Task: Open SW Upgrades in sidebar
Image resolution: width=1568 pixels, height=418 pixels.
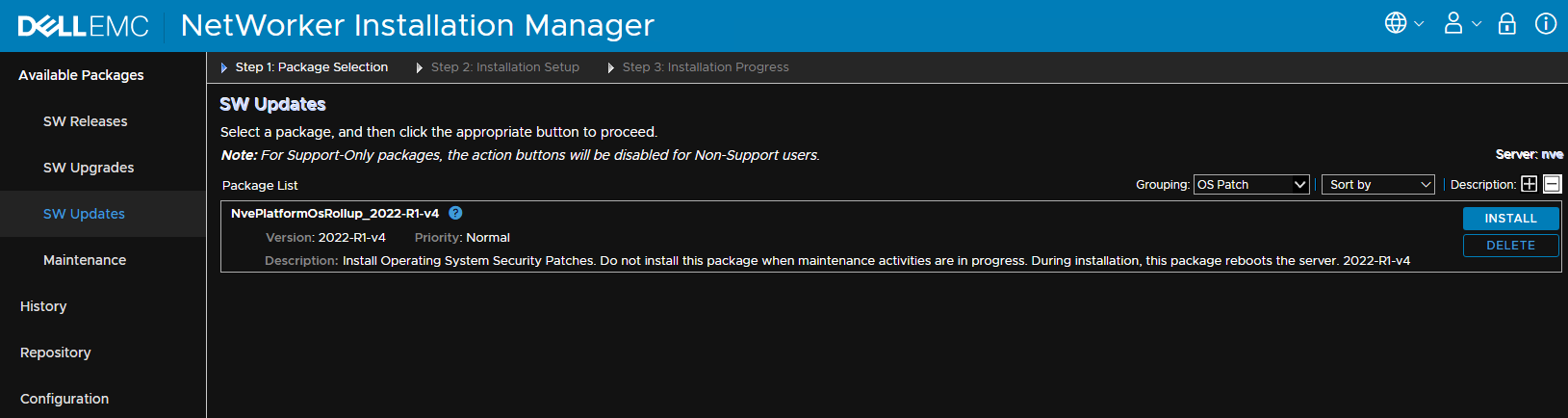Action: (89, 168)
